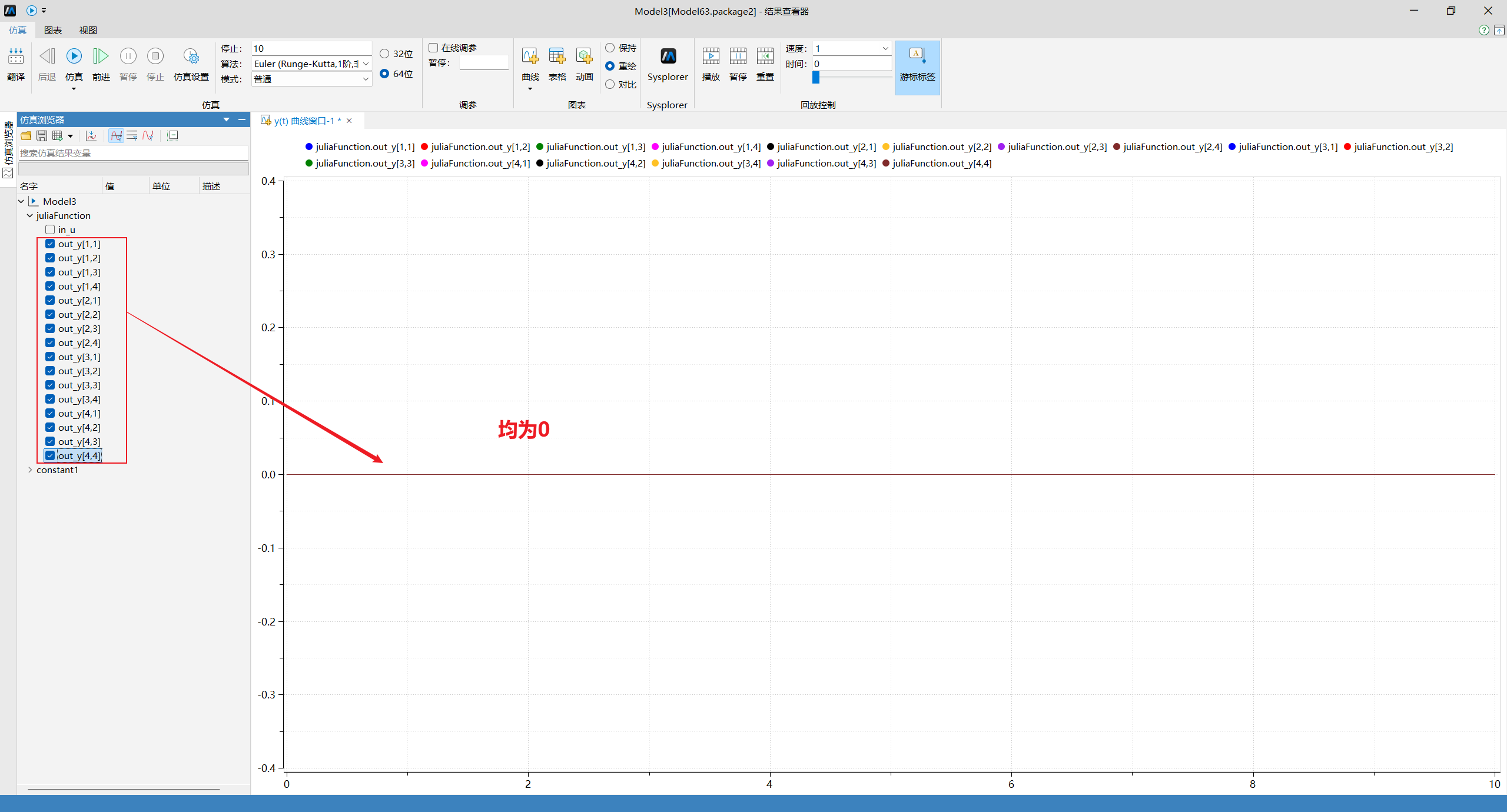Viewport: 1507px width, 812px height.
Task: Click the 翻译 translate icon
Action: (x=16, y=56)
